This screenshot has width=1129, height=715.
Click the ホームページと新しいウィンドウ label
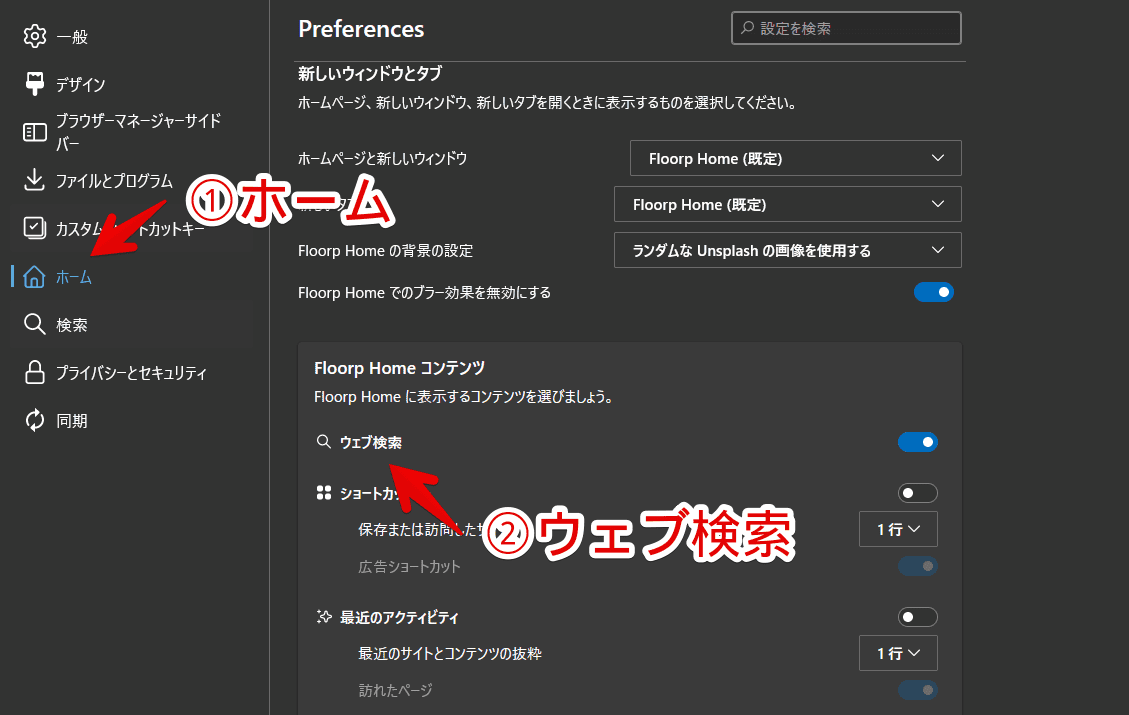pyautogui.click(x=382, y=158)
